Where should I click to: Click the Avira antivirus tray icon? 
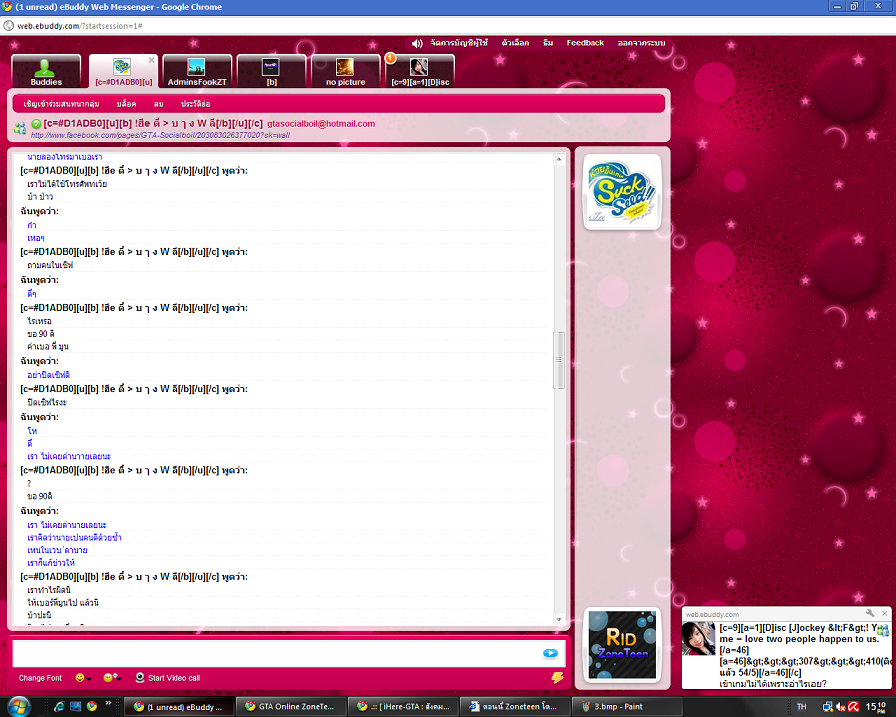(x=853, y=707)
